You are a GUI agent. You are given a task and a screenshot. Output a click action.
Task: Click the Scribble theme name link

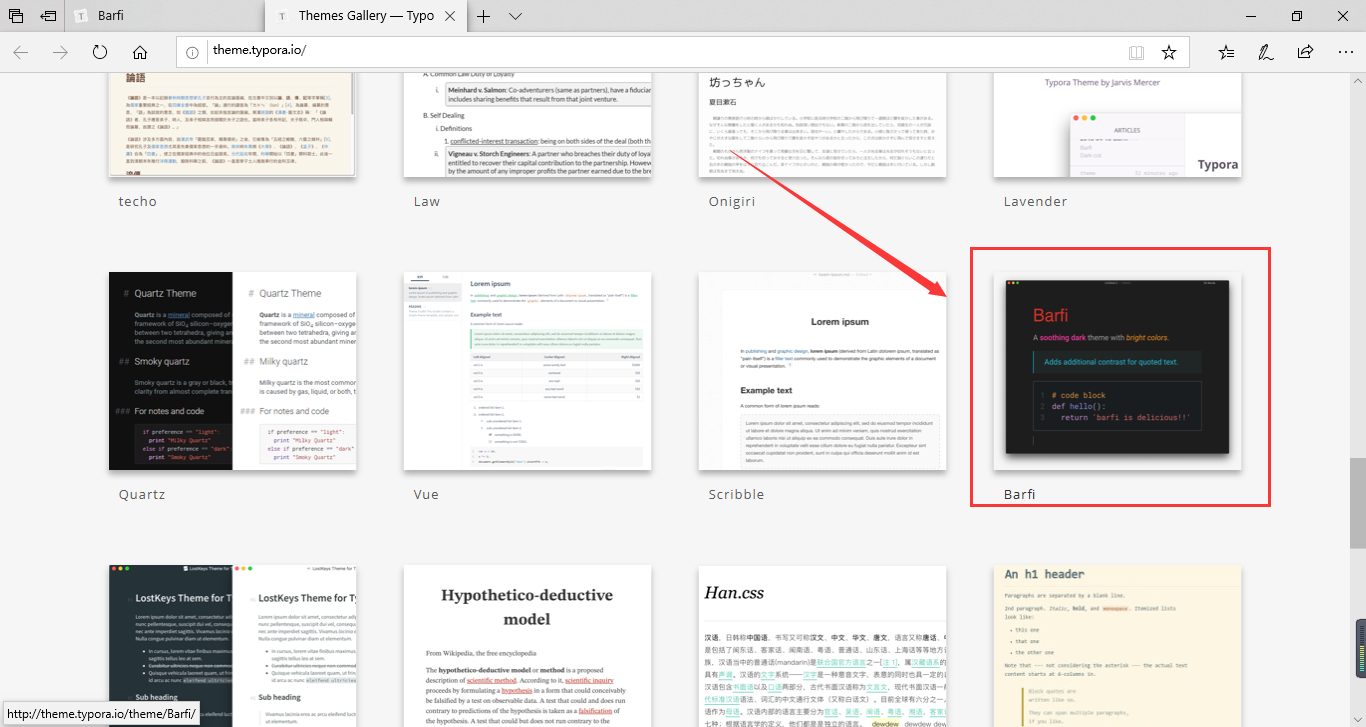(x=736, y=494)
